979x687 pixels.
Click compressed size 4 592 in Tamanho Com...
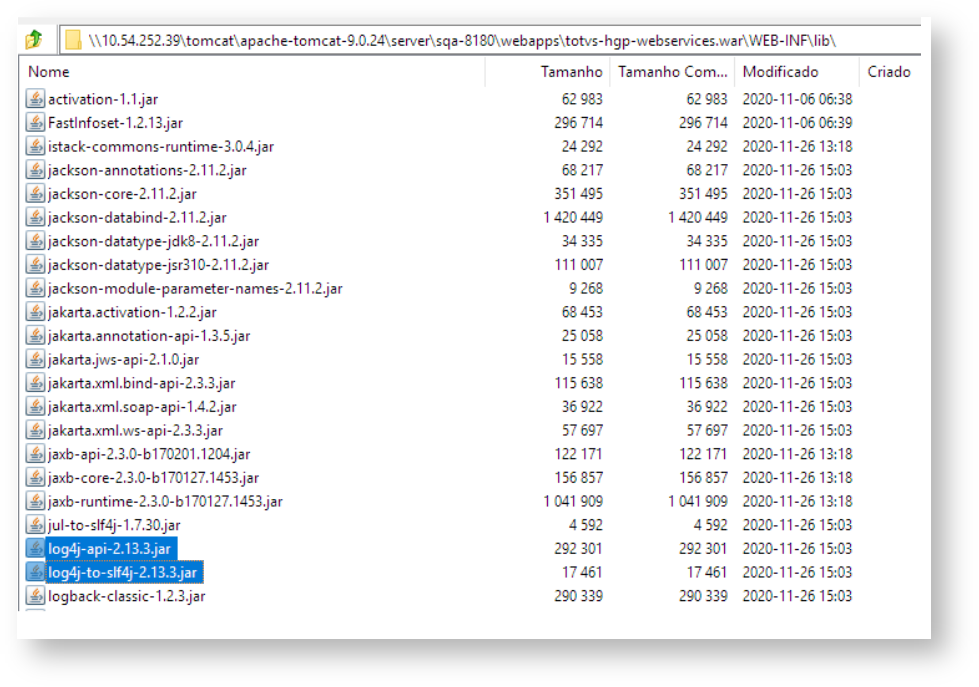coord(711,526)
